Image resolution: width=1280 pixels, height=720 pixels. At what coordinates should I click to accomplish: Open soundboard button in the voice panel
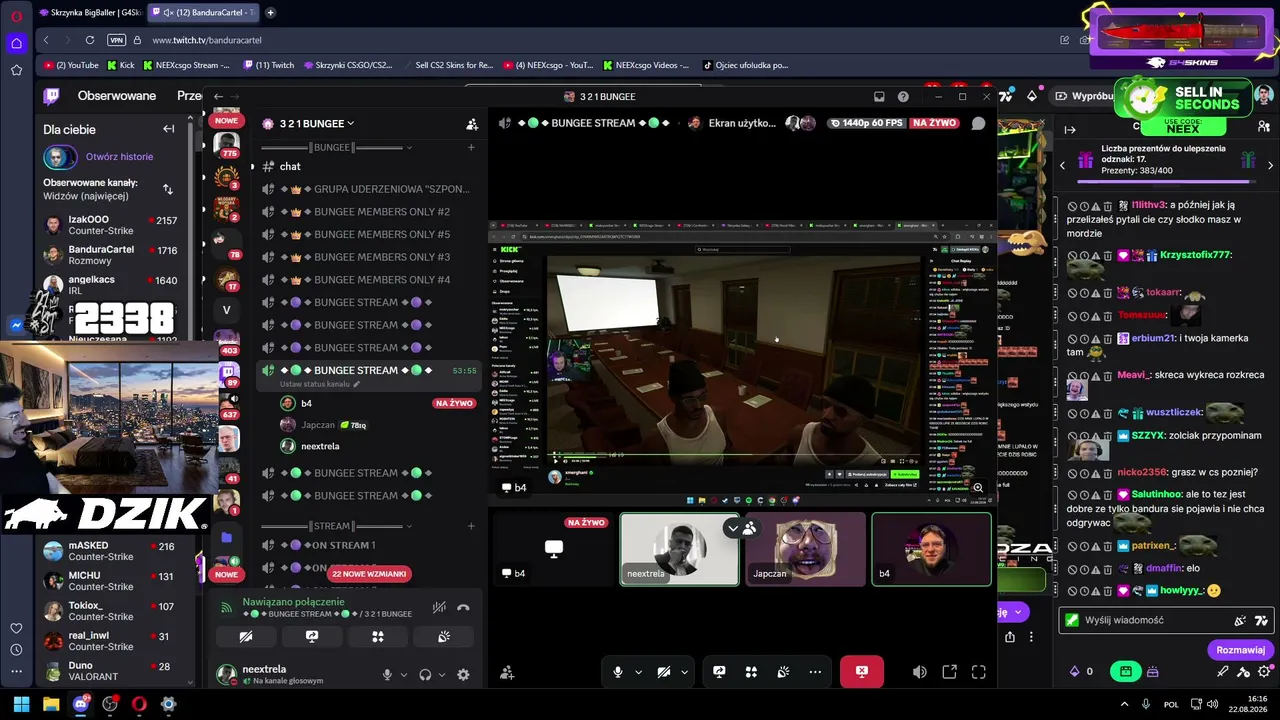(x=444, y=636)
